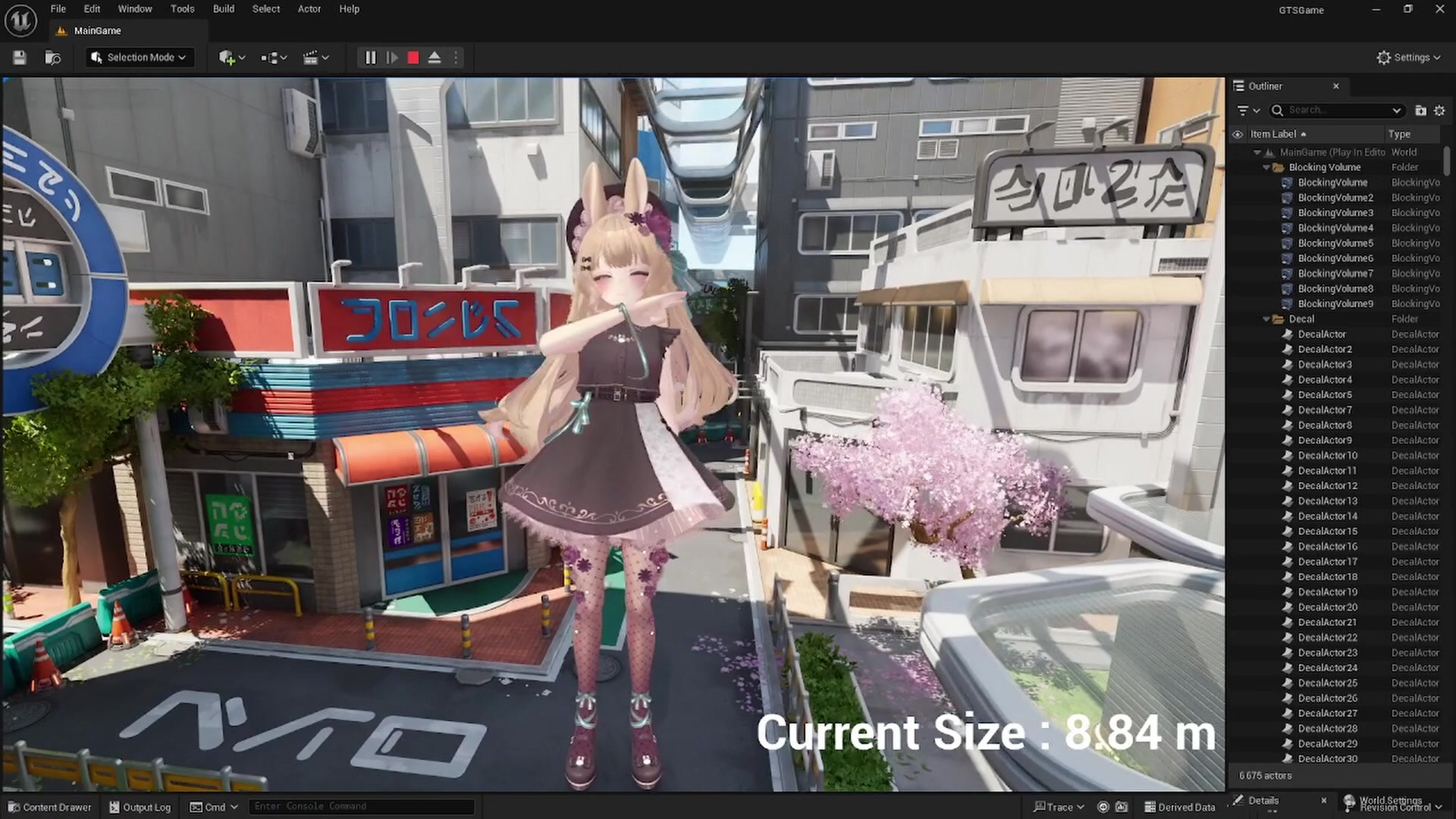Open the Outliner filter dropdown
This screenshot has width=1456, height=819.
[1248, 111]
